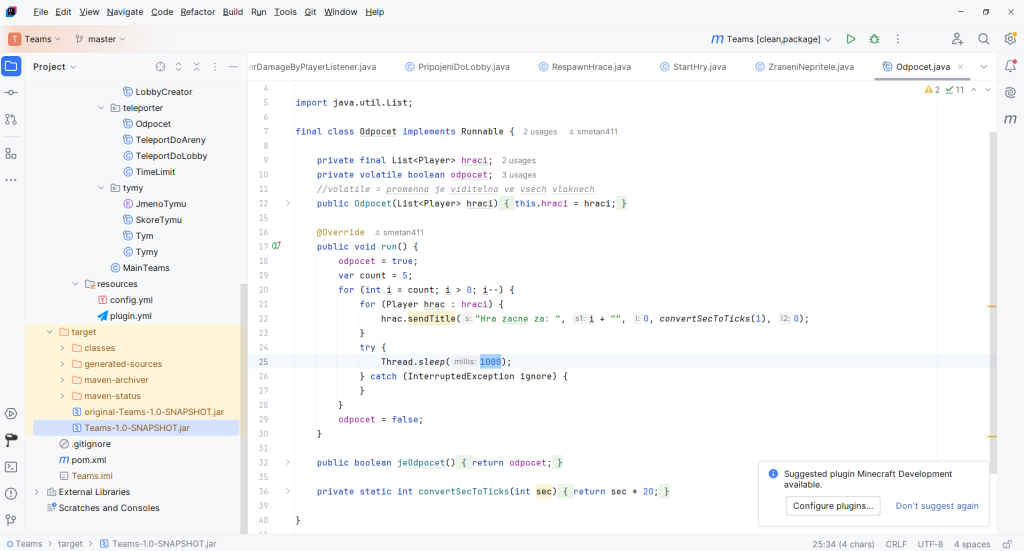The image size is (1024, 551).
Task: Switch to PripojeniDoLobby.java tab
Action: click(457, 67)
